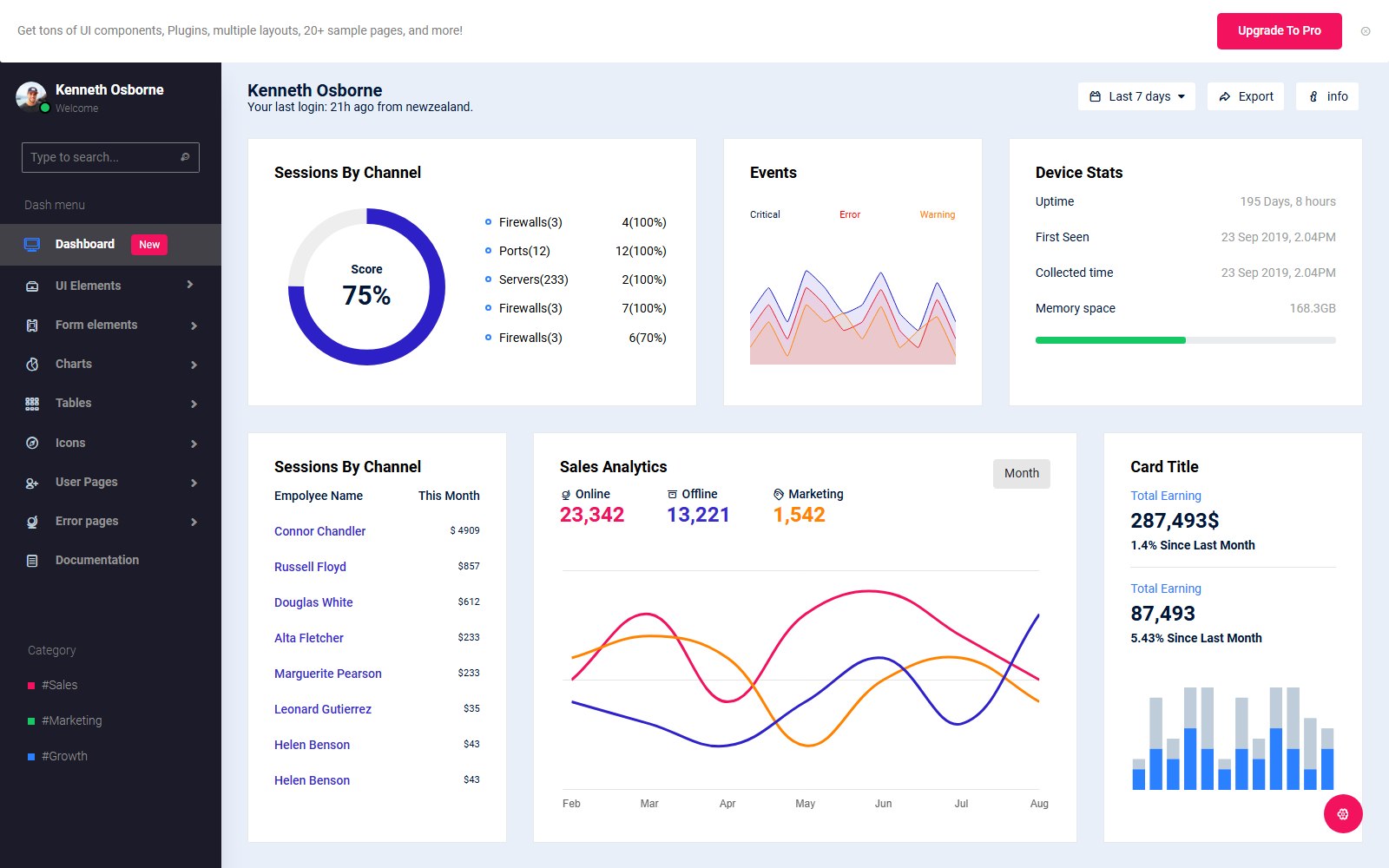Click the Tables grid icon in sidebar

(32, 404)
